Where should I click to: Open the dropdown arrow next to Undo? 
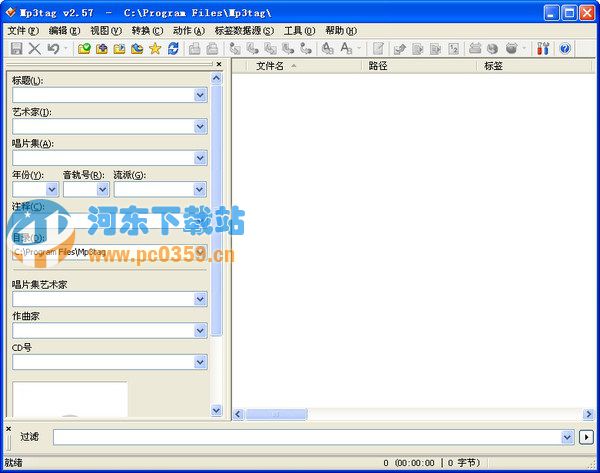pos(65,49)
